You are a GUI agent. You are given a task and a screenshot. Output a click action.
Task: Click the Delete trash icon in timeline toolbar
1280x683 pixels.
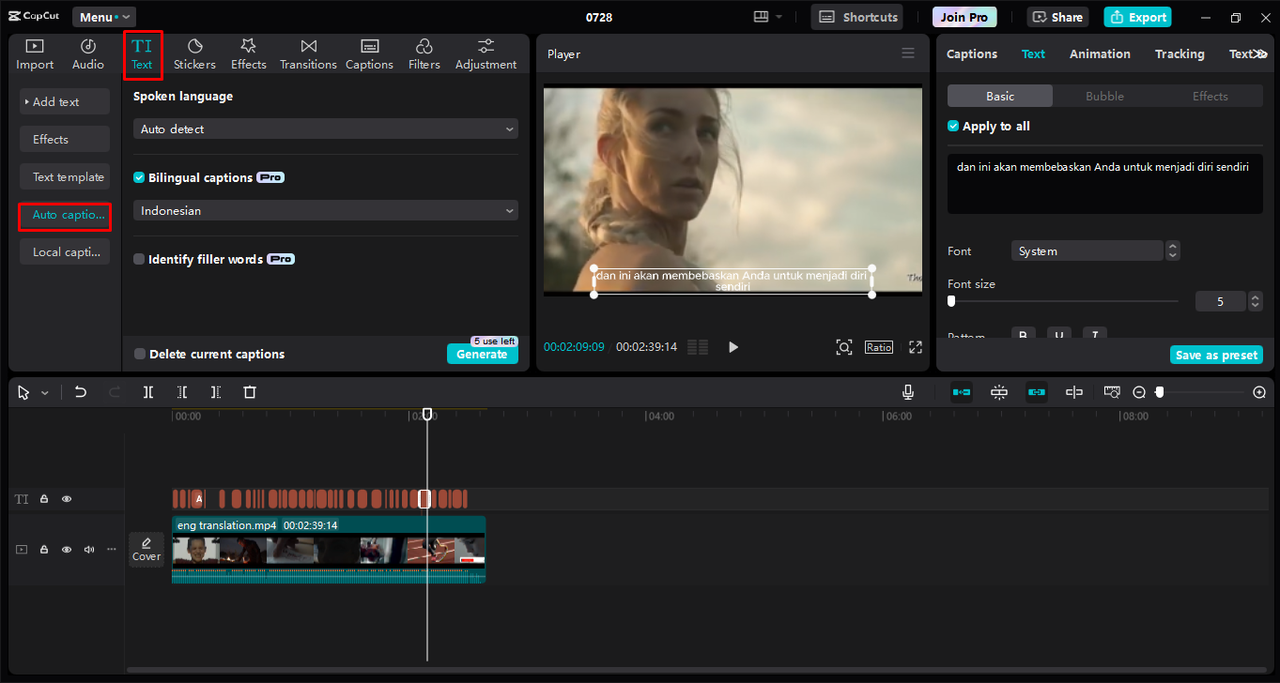250,392
